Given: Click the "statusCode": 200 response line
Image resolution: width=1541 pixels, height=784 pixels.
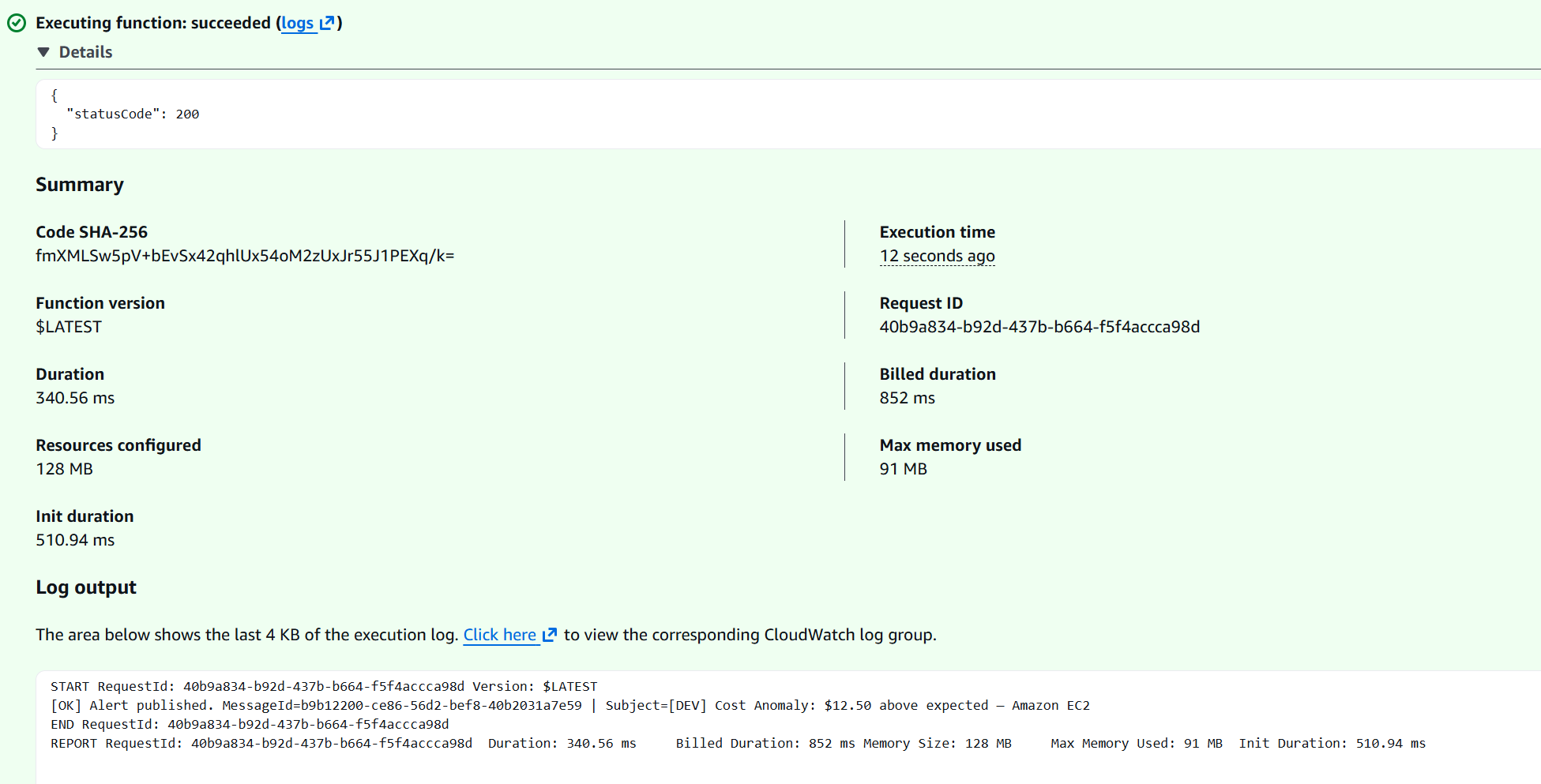Looking at the screenshot, I should tap(133, 114).
